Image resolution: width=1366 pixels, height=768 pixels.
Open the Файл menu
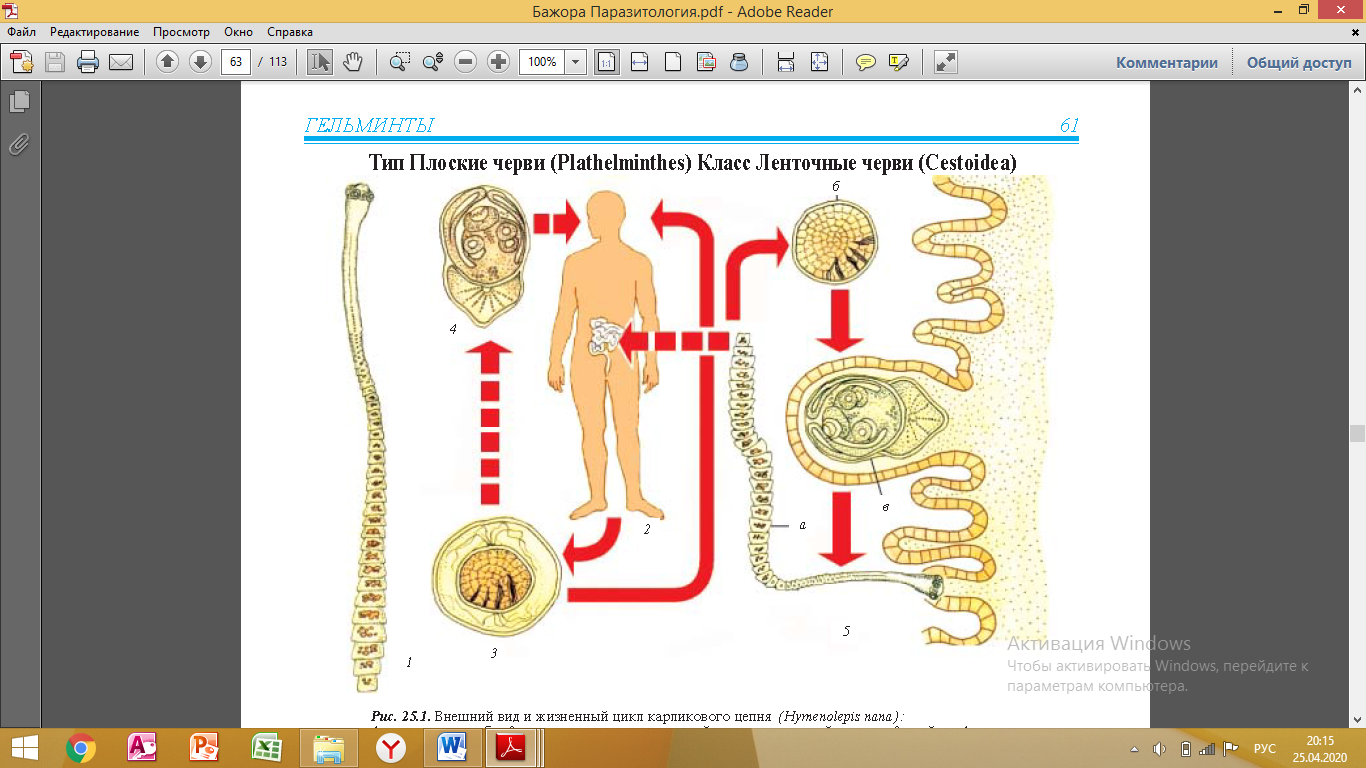pos(22,32)
